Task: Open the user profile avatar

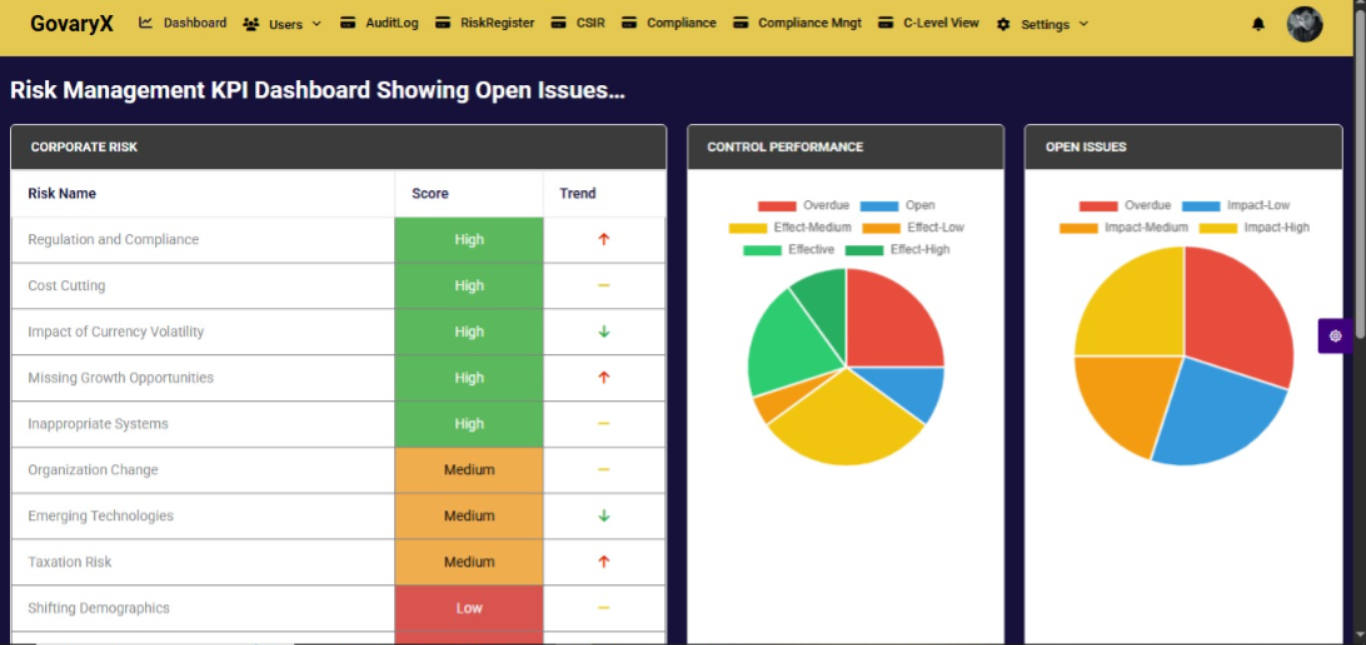Action: point(1305,24)
